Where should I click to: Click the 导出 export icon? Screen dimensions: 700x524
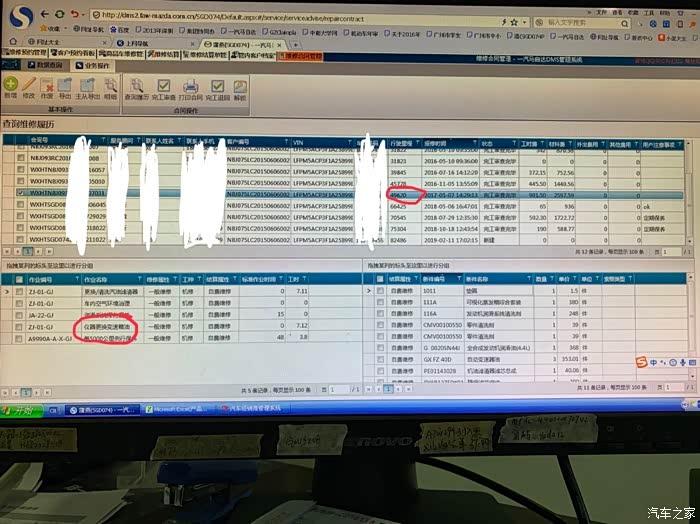65,85
